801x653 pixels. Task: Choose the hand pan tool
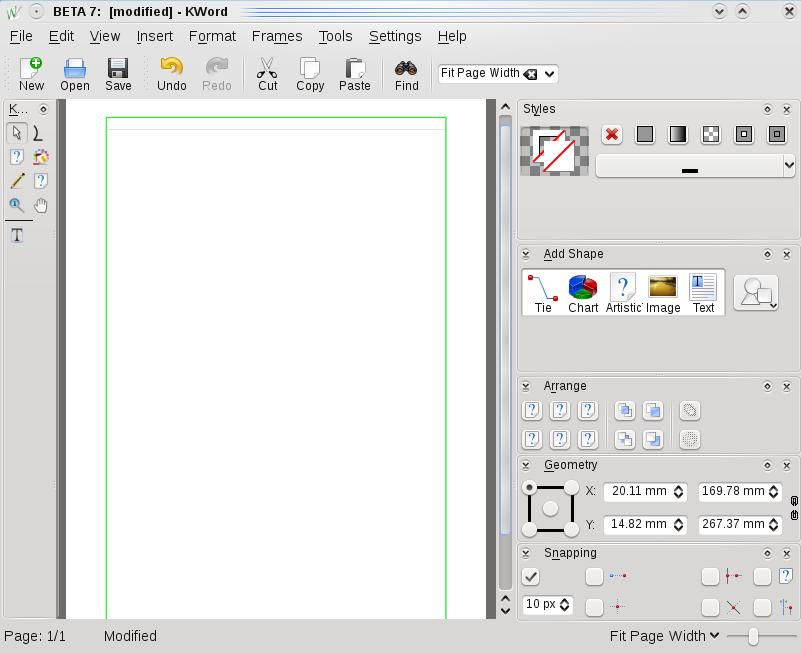[41, 205]
